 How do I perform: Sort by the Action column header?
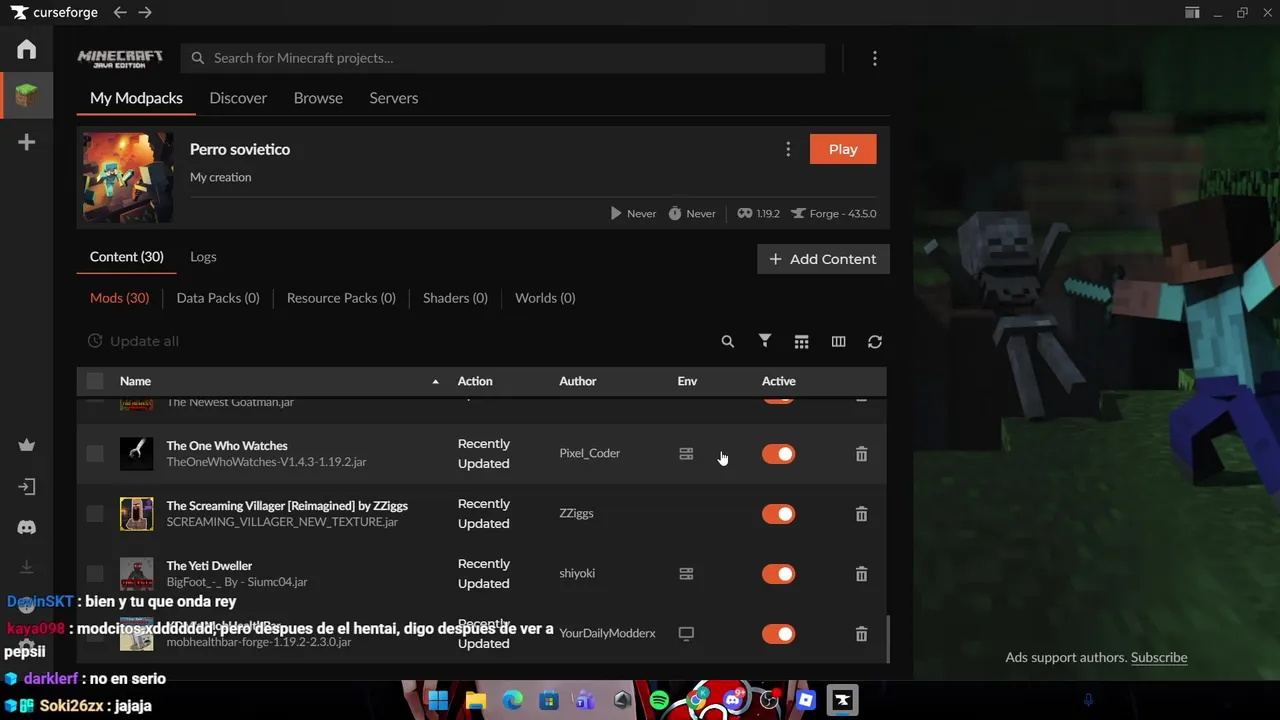(475, 381)
